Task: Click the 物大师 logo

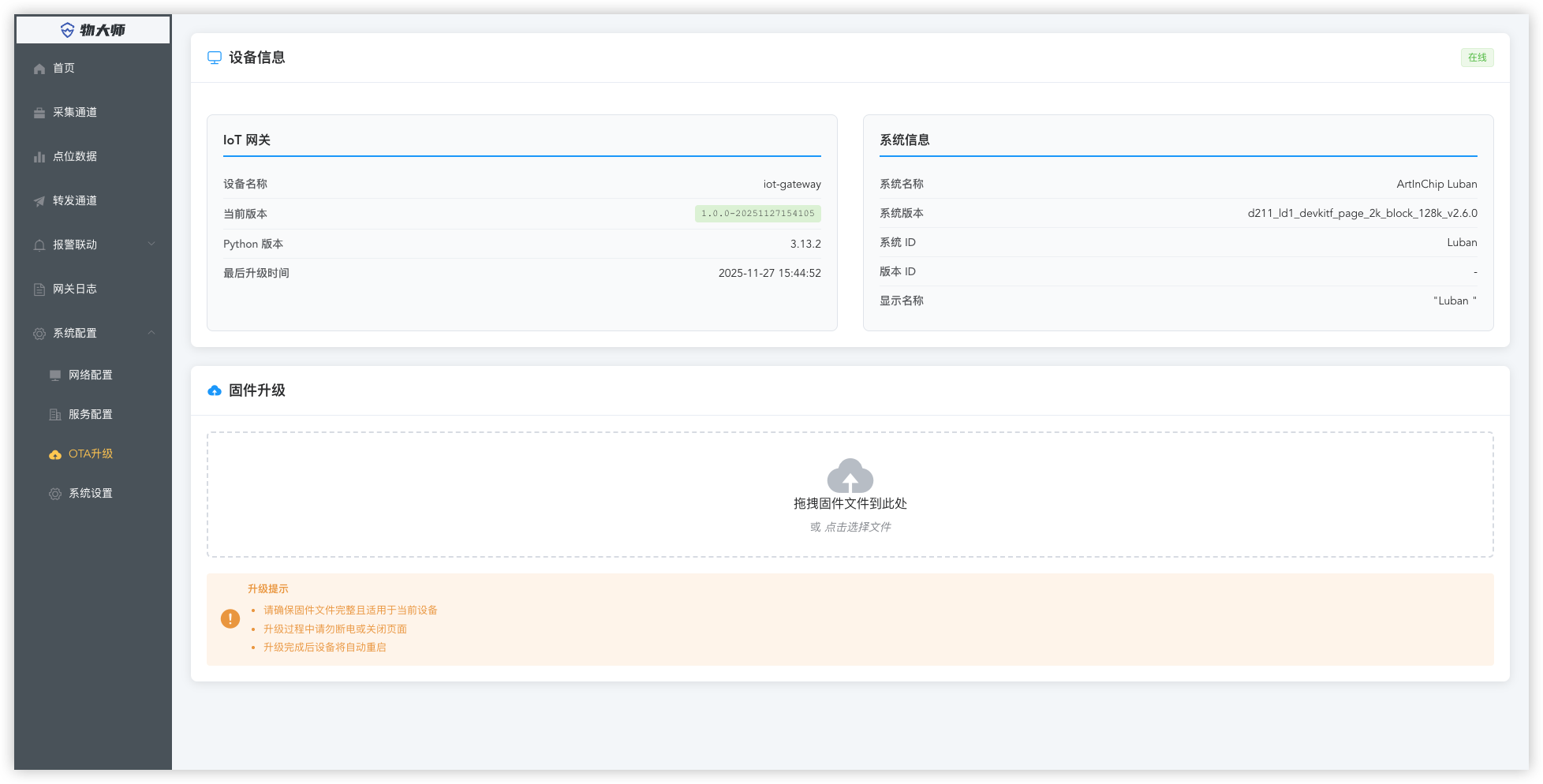Action: coord(93,30)
